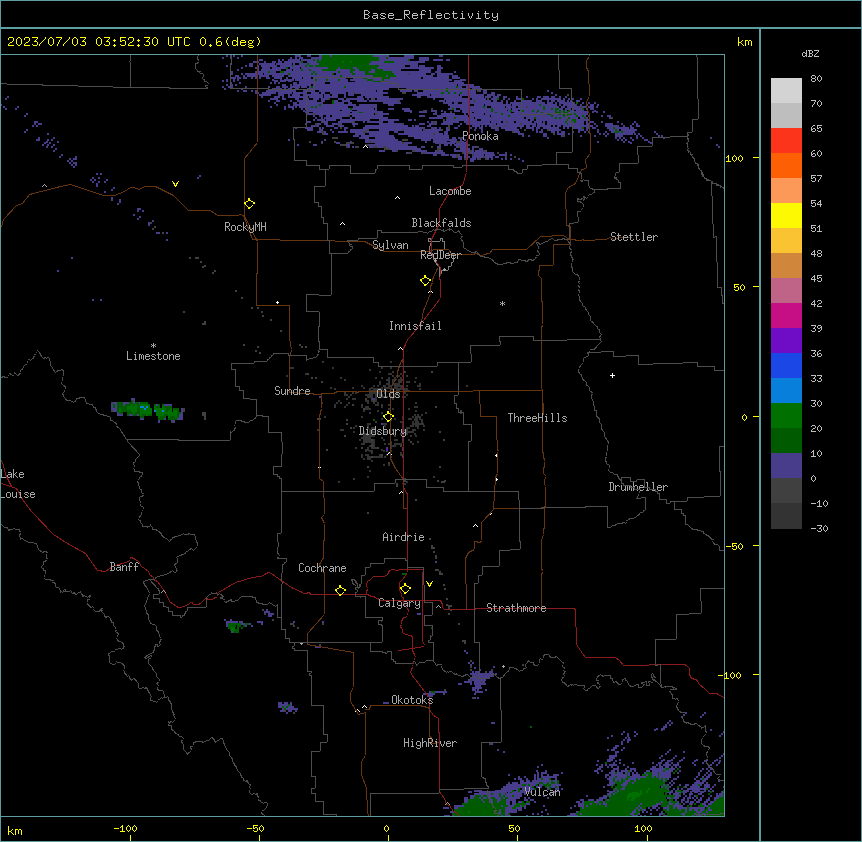The image size is (862, 842).
Task: Pick the yellow 54 dBZ color swatch
Action: [x=786, y=215]
